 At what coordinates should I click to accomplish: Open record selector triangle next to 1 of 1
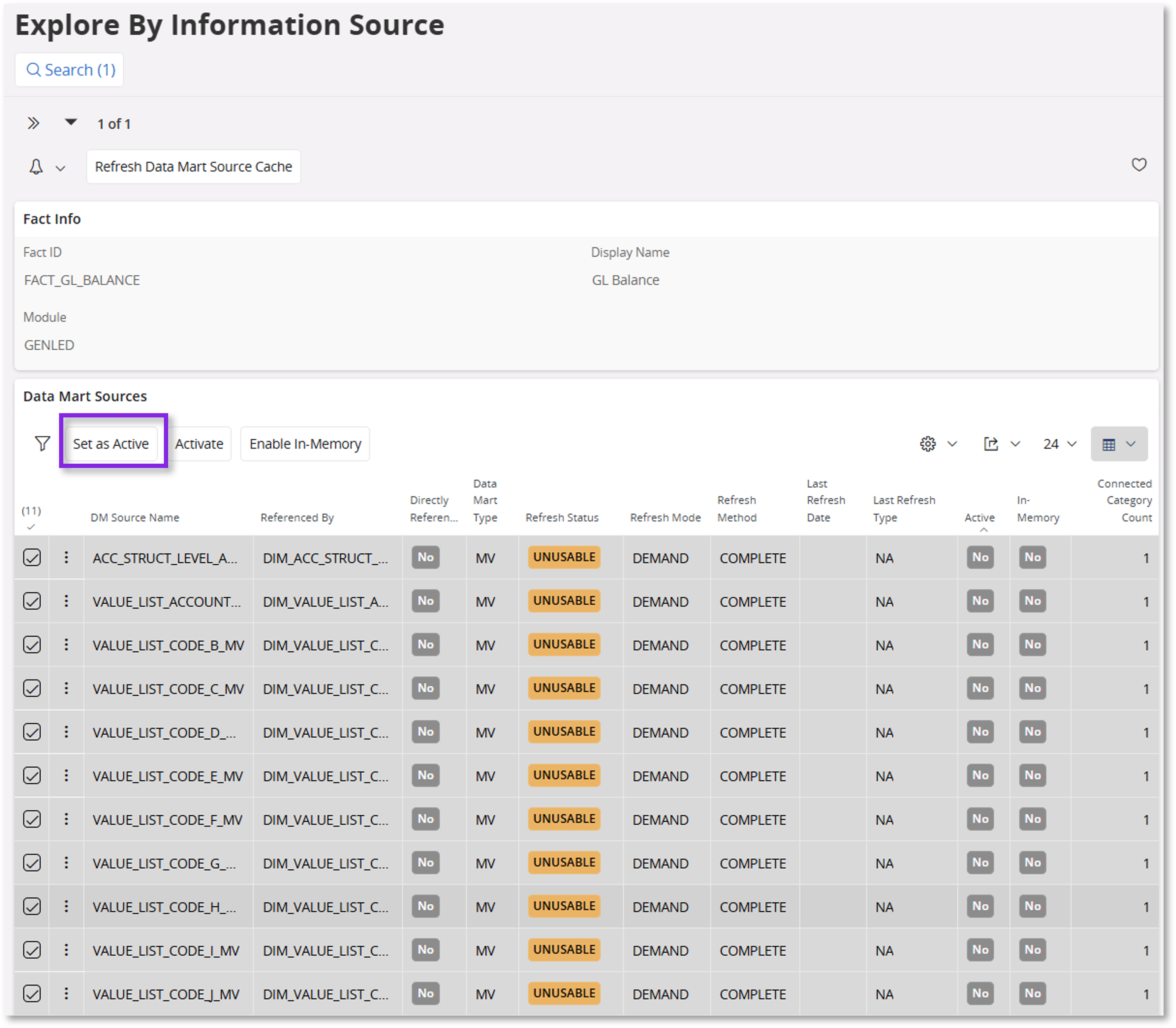71,122
